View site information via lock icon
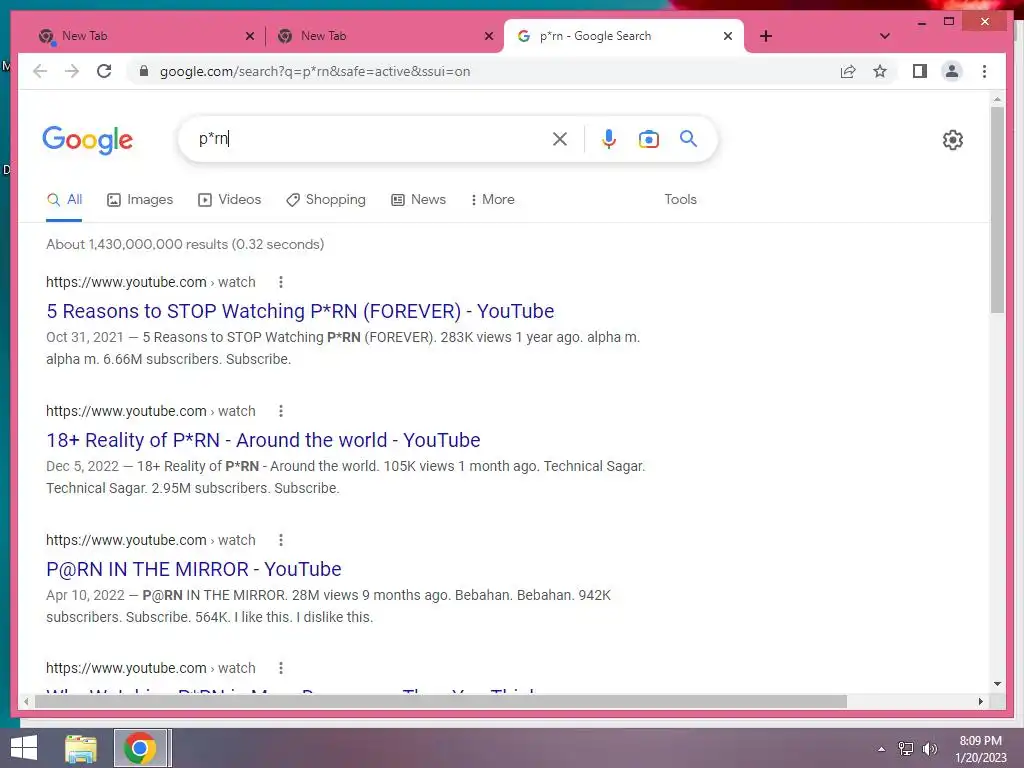 coord(144,71)
